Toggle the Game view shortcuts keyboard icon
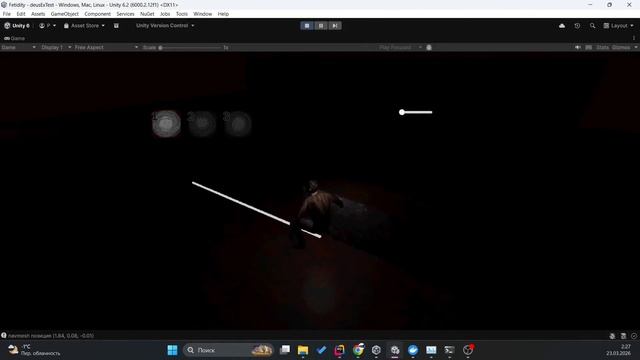Viewport: 640px width, 360px height. coord(589,47)
